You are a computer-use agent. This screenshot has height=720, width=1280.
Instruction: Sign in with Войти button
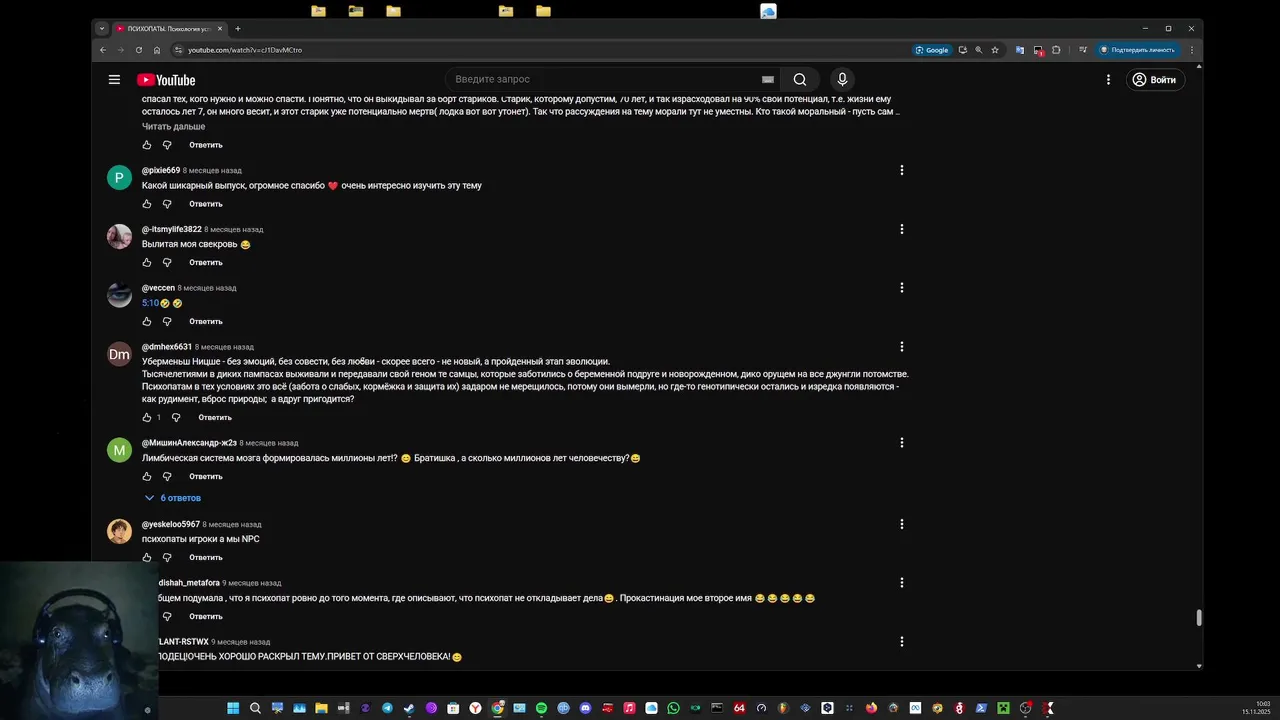[x=1155, y=79]
